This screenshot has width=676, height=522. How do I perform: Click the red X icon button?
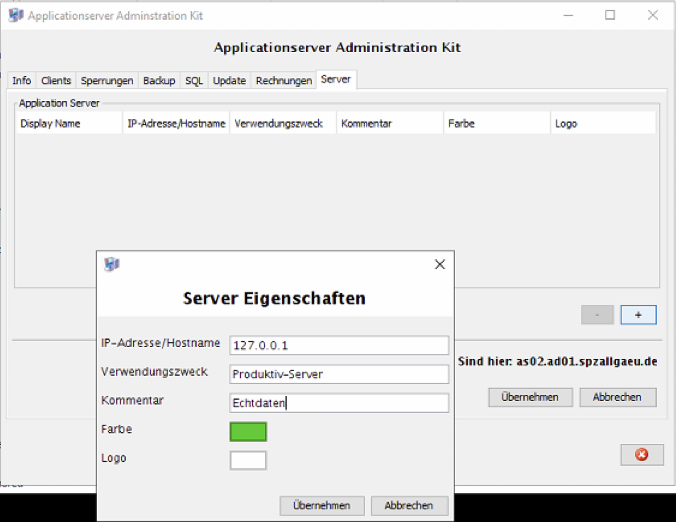click(x=642, y=455)
